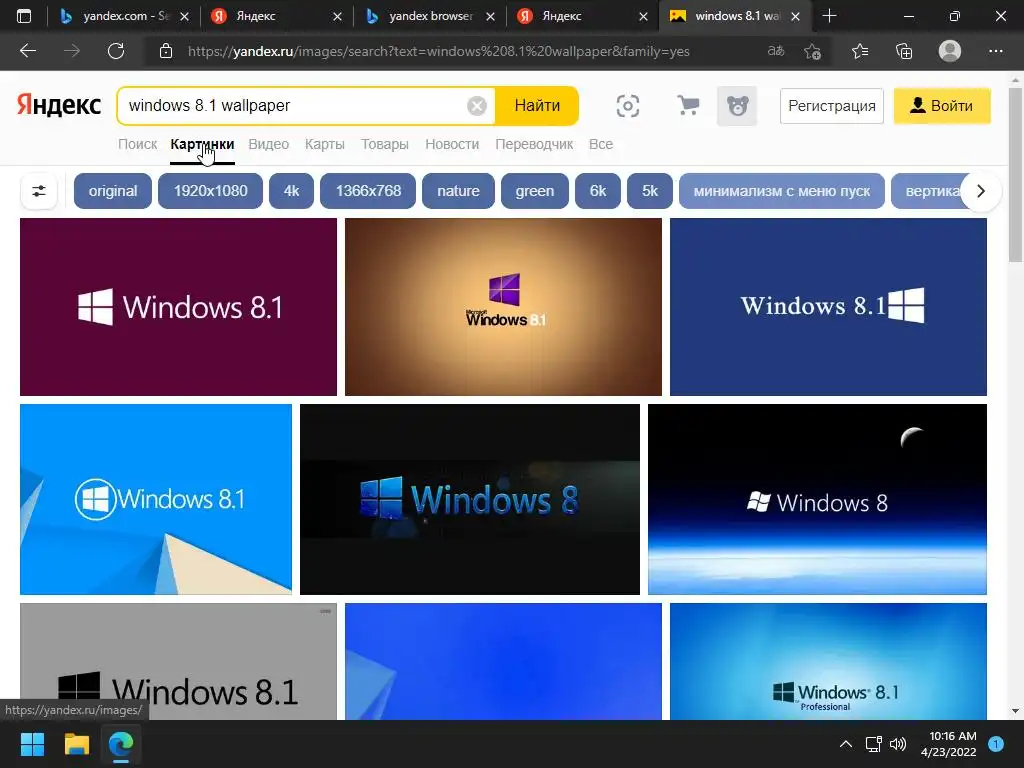
Task: Open the Windows 8.1 Professional thumbnail
Action: (828, 661)
